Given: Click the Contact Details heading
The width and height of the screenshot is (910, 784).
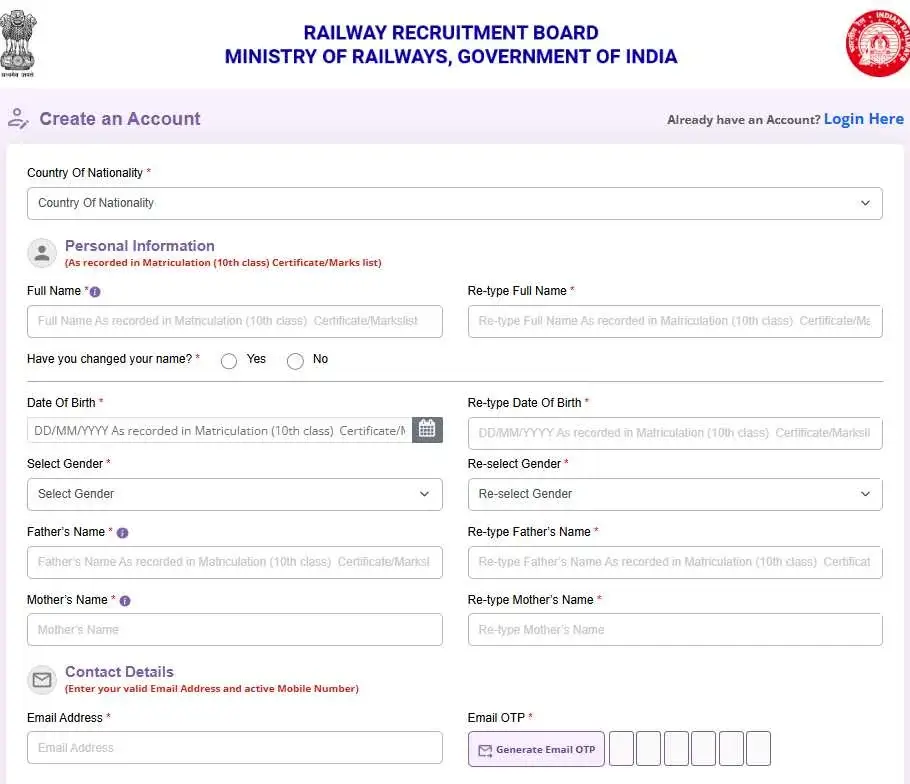Looking at the screenshot, I should 119,671.
